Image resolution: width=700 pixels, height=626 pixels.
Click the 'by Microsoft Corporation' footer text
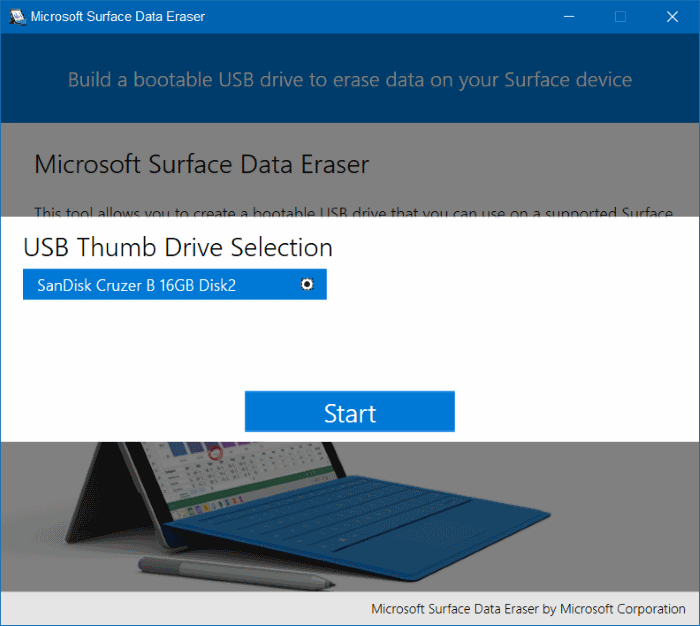(613, 609)
